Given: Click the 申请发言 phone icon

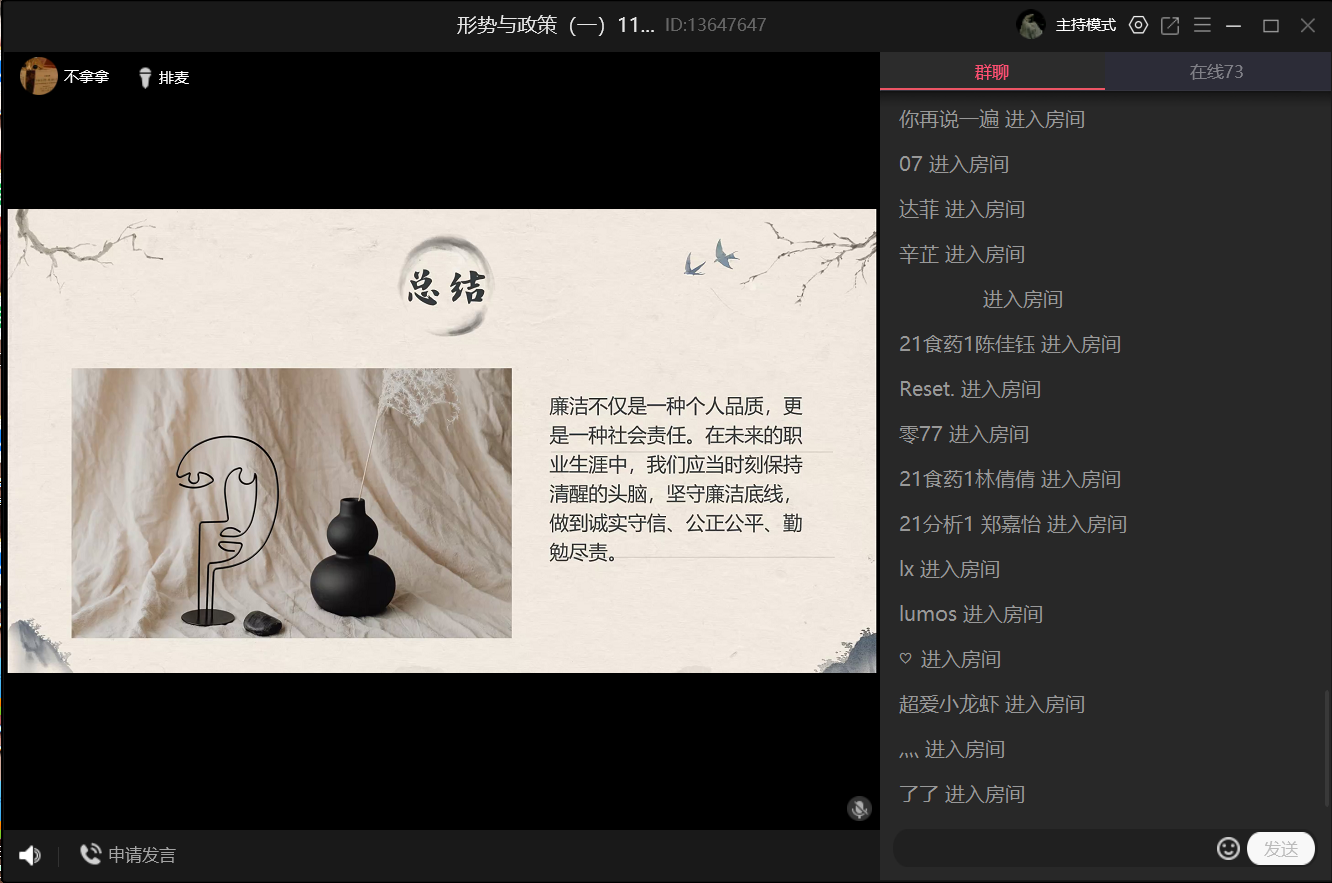Looking at the screenshot, I should pyautogui.click(x=91, y=854).
